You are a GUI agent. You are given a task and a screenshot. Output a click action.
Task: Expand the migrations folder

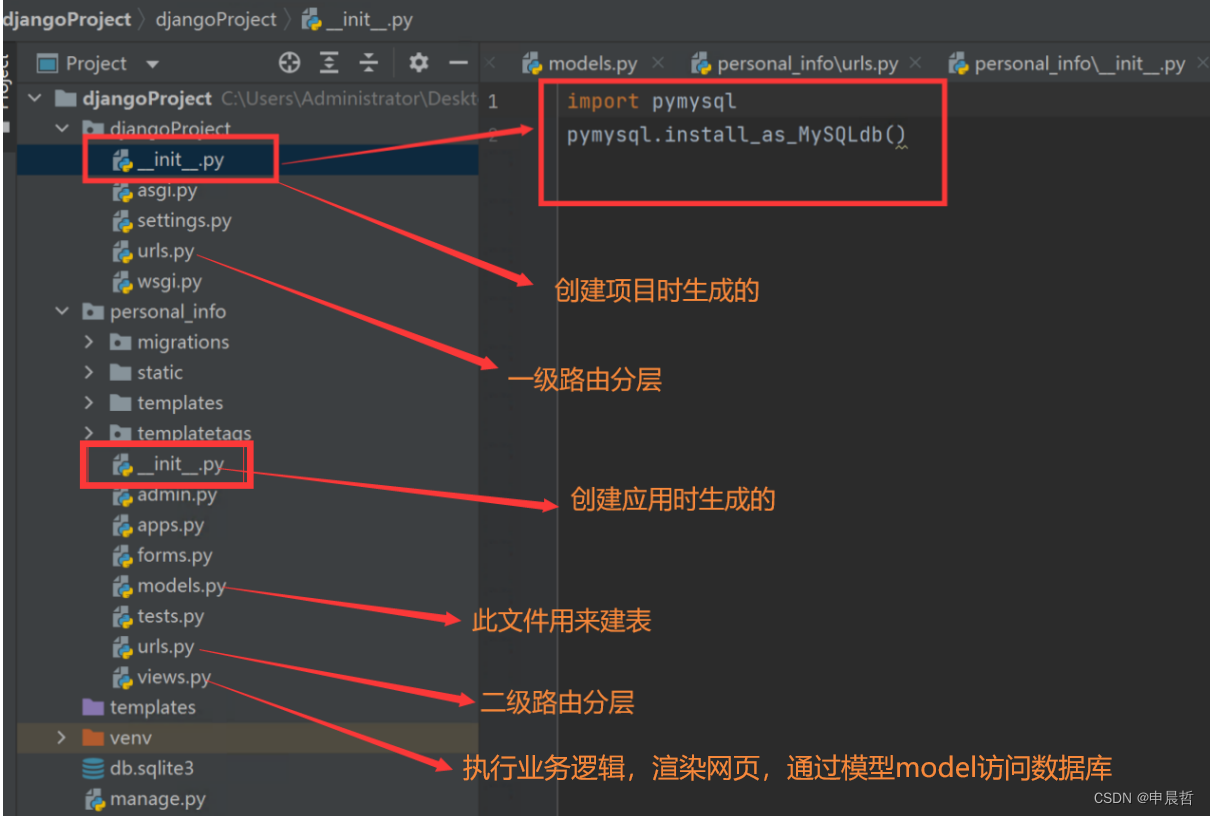pyautogui.click(x=88, y=341)
